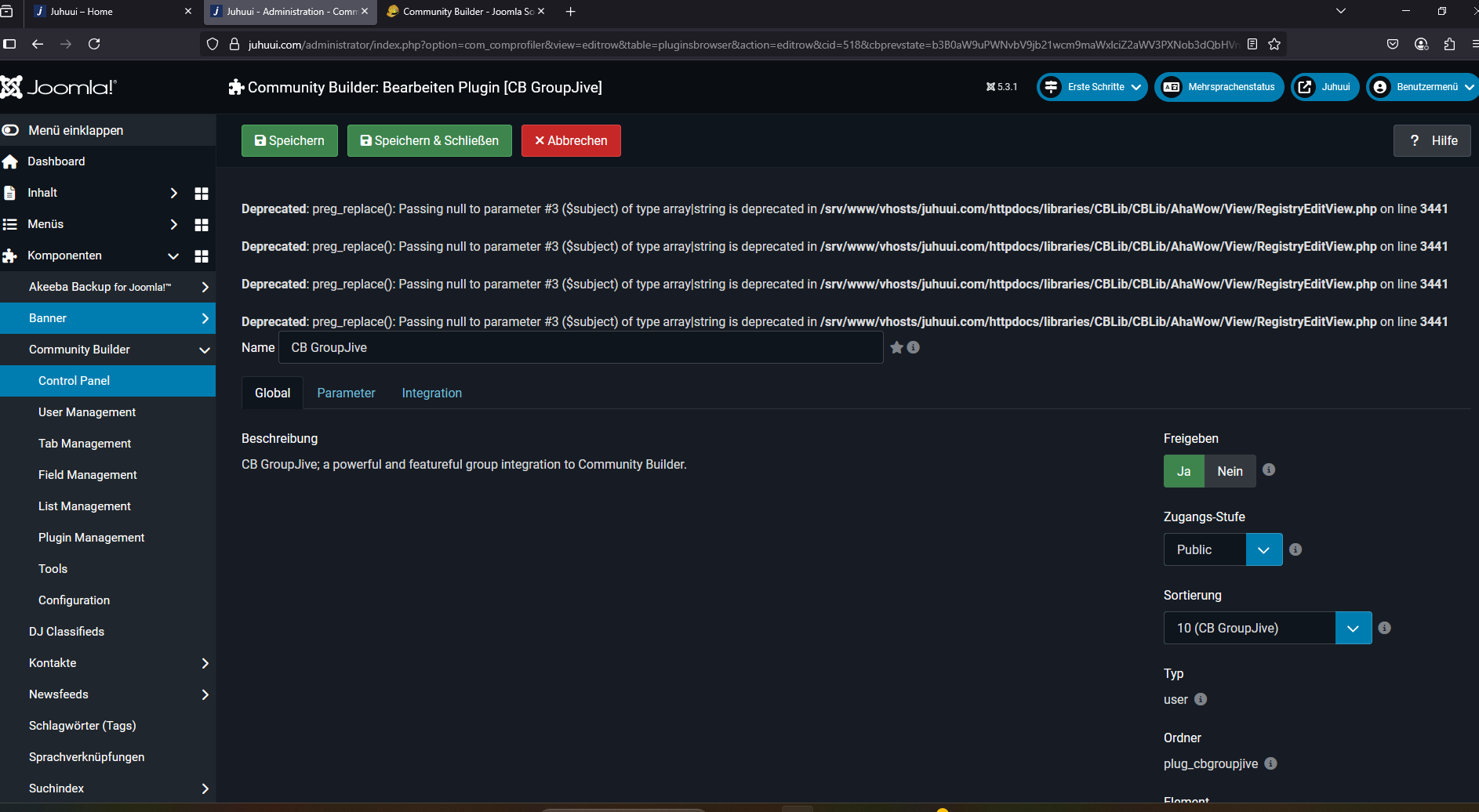Screen dimensions: 1479x812
Task: Open Mehrsprachenstatus button
Action: pyautogui.click(x=1219, y=87)
